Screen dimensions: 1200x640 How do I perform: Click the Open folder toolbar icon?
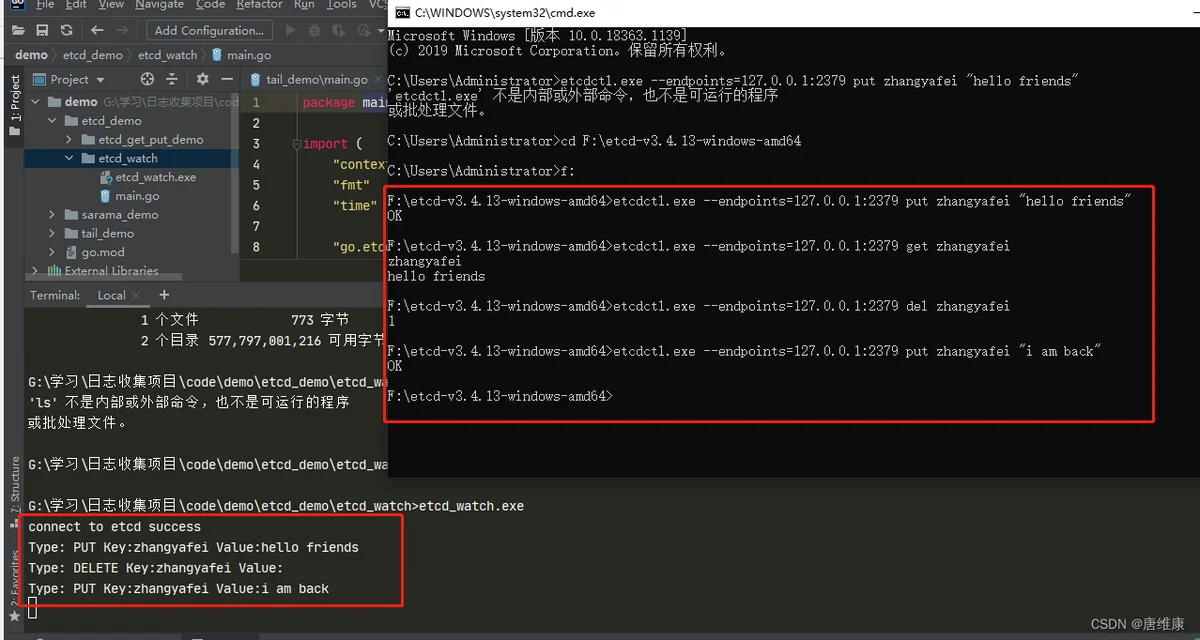coord(18,31)
